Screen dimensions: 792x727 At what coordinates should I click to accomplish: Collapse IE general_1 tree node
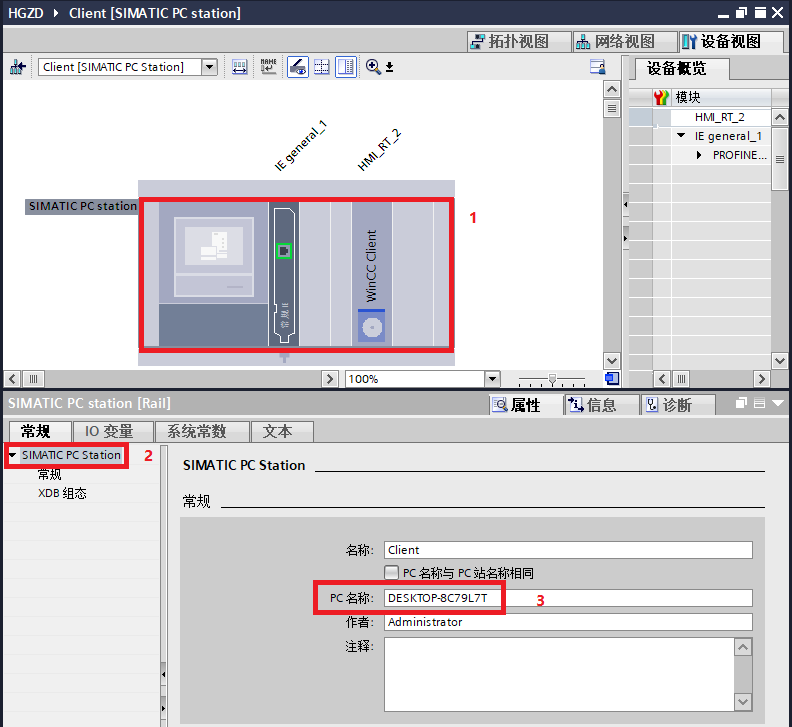click(681, 135)
